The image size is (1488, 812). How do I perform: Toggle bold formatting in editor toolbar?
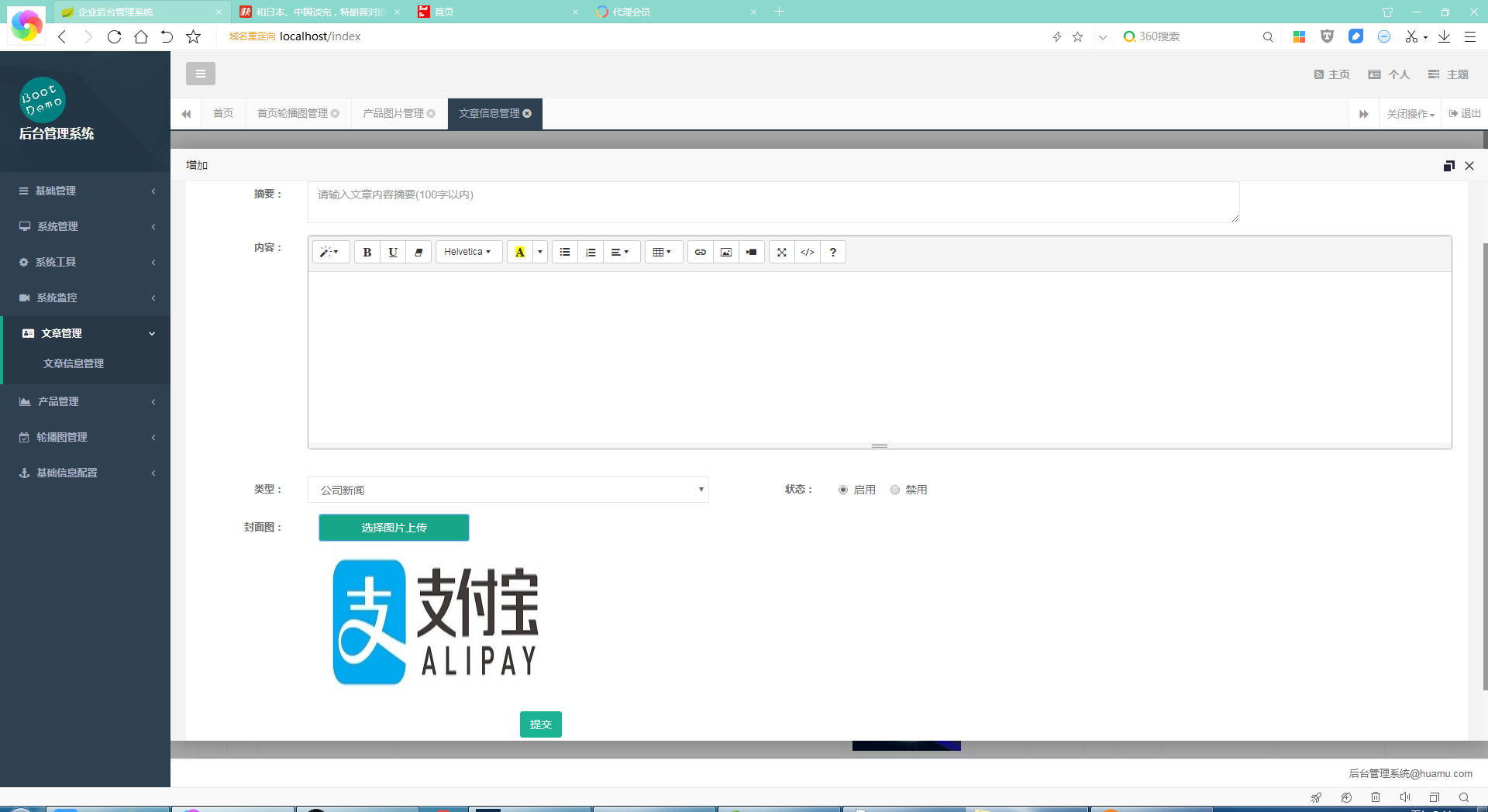[367, 252]
